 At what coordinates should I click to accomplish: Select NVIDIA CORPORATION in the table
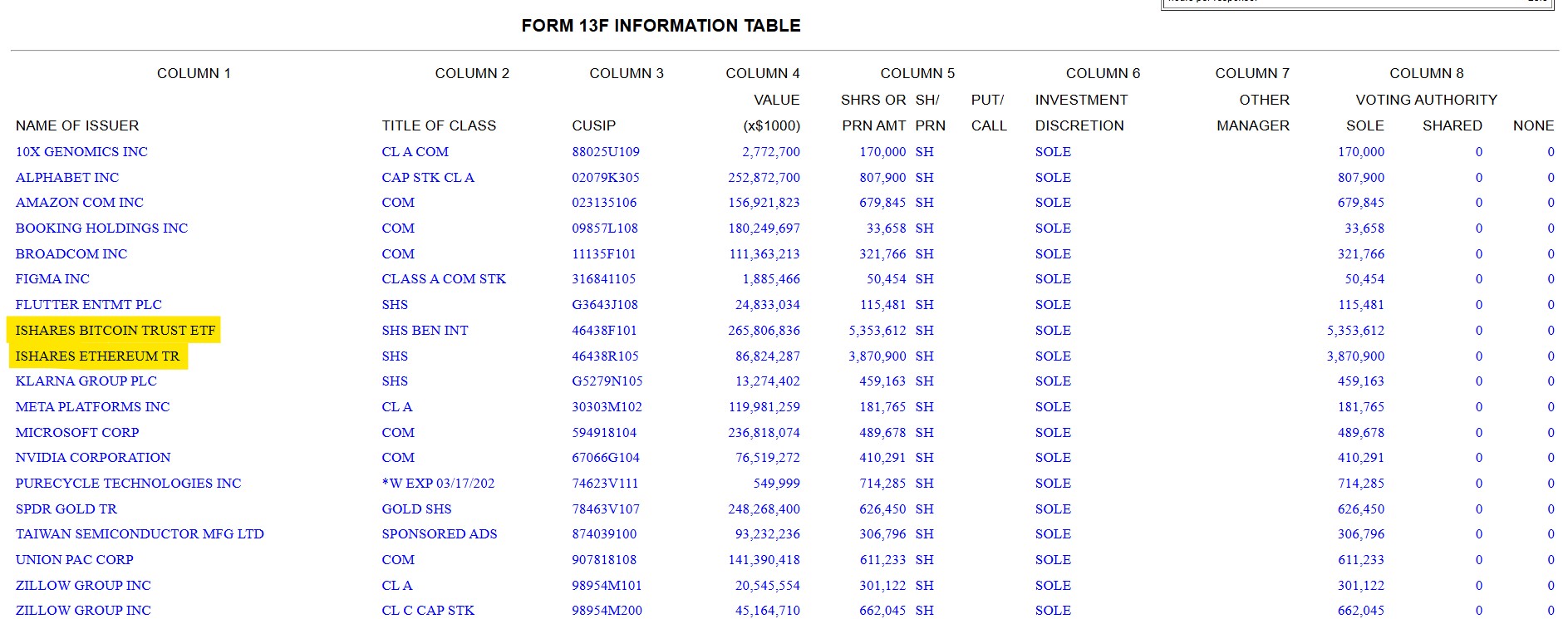pos(93,458)
